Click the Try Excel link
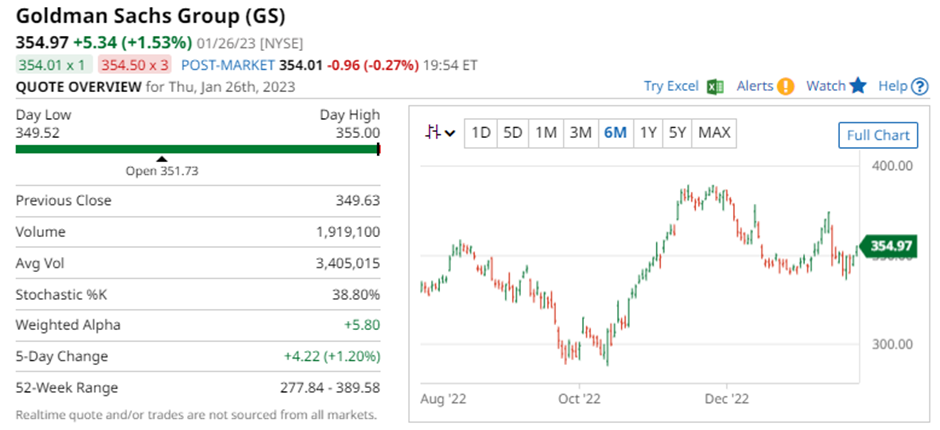Image resolution: width=940 pixels, height=430 pixels. tap(671, 86)
